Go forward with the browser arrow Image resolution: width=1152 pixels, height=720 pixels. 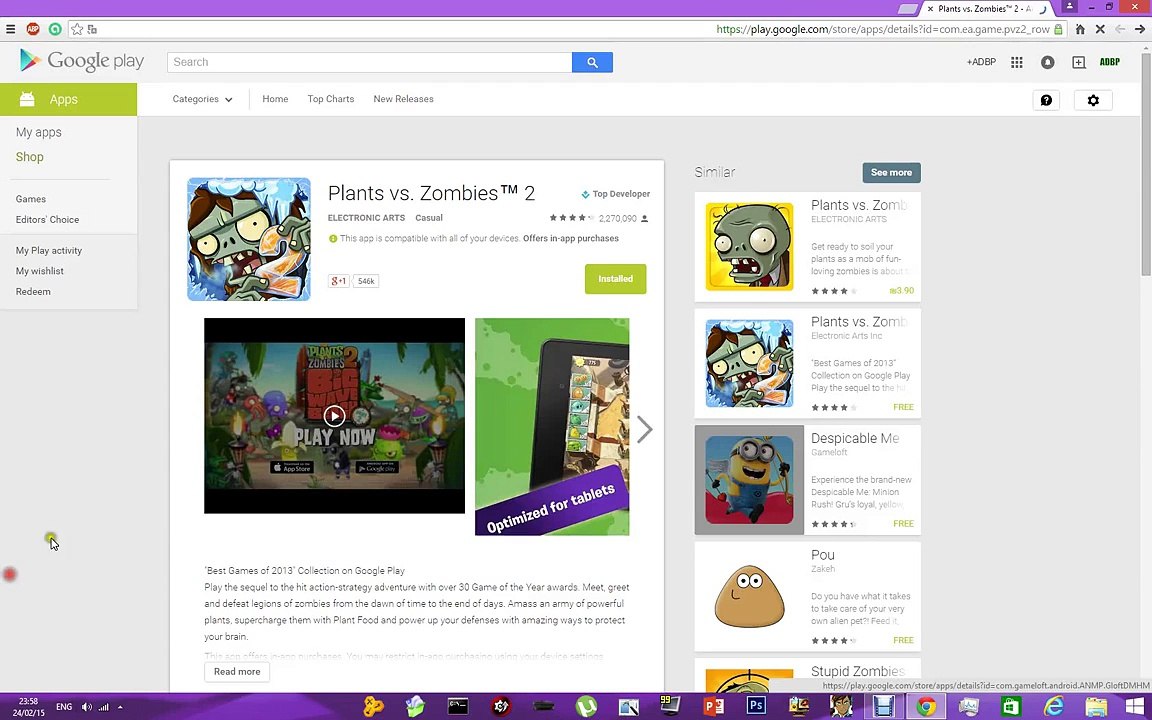point(1140,29)
